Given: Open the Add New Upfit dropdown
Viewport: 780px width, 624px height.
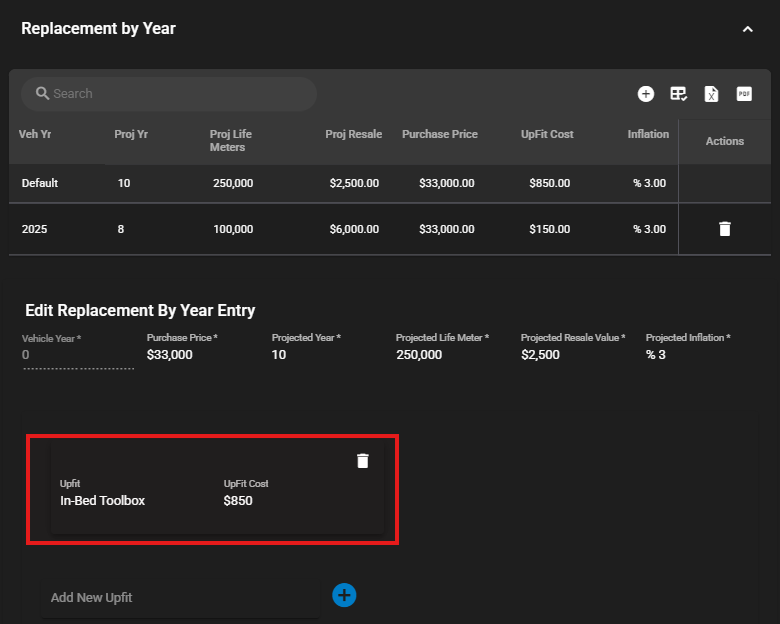Looking at the screenshot, I should click(x=180, y=597).
